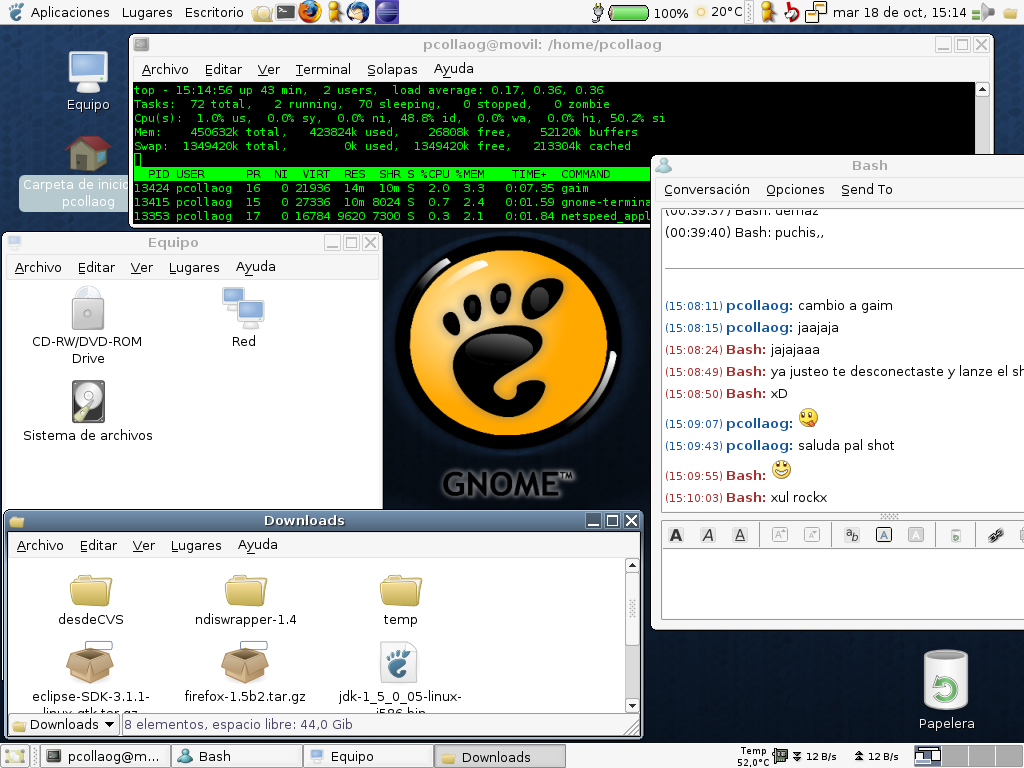Viewport: 1024px width, 768px height.
Task: Toggle underline text formatting
Action: point(740,535)
